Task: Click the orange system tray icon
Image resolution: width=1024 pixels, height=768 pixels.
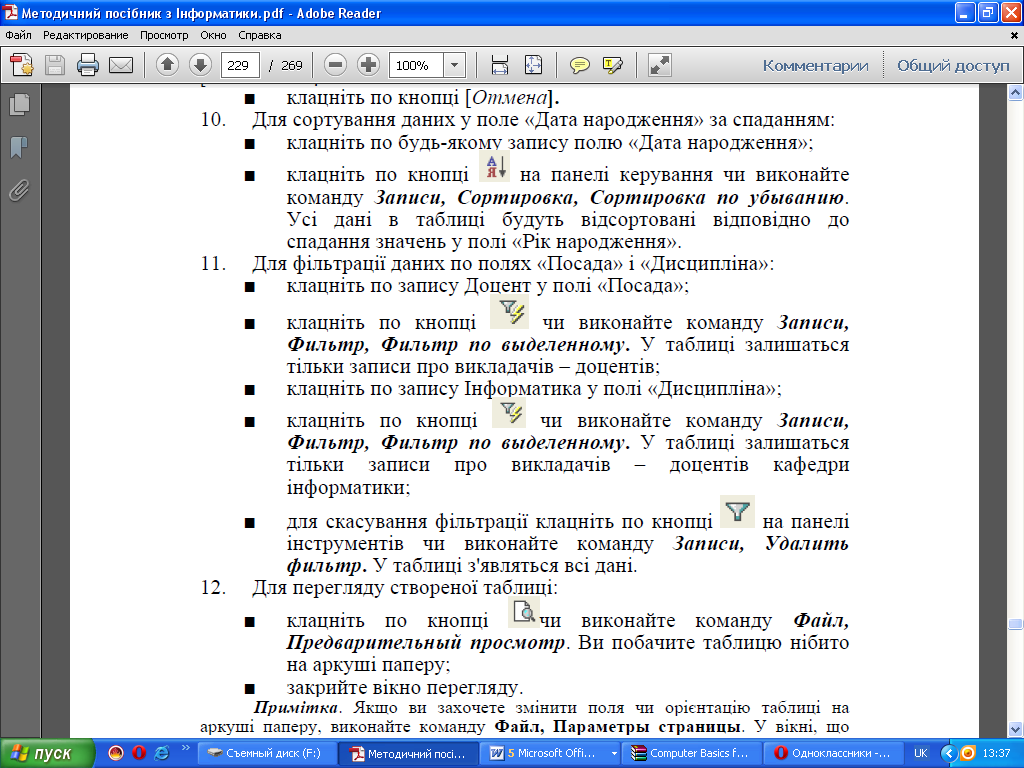Action: pyautogui.click(x=968, y=753)
